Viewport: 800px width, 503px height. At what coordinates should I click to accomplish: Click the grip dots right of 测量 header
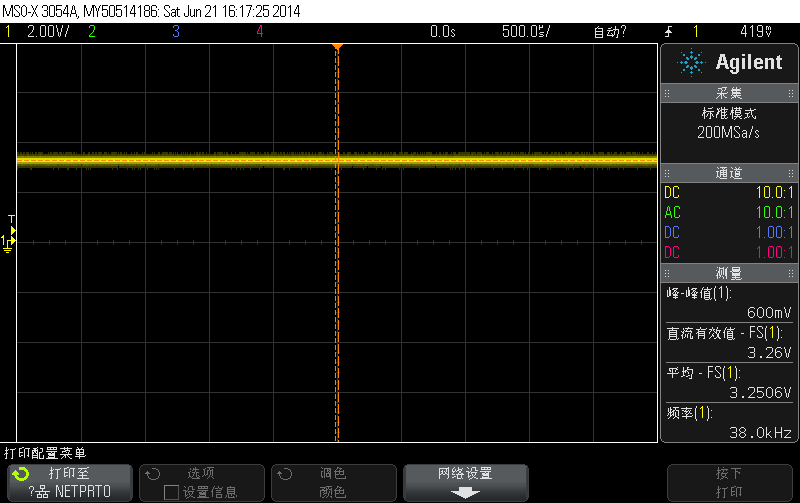pos(791,273)
